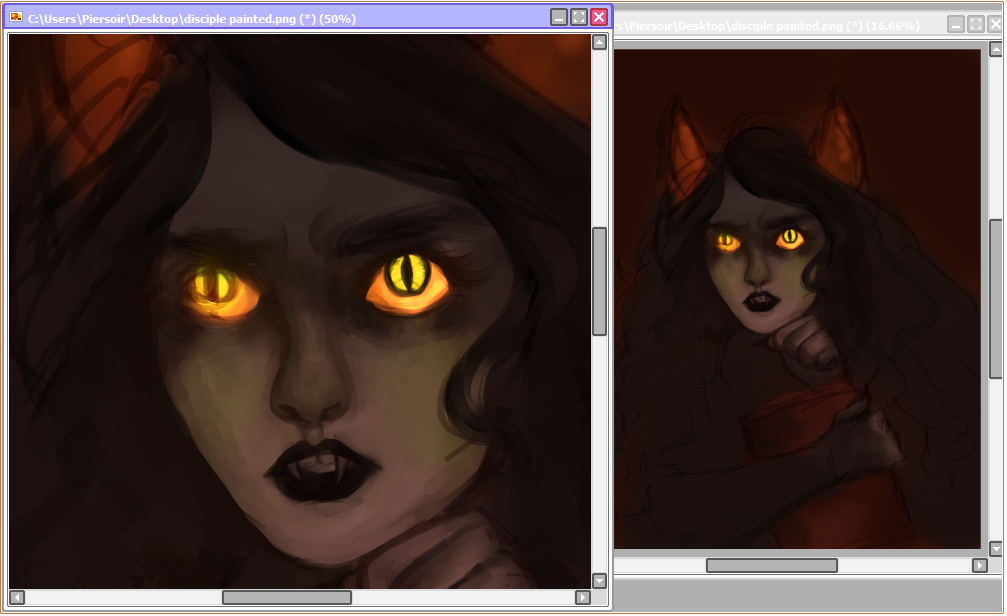
Task: Click the down arrow of the 16.66% window's vertical scrollbar
Action: tap(995, 549)
